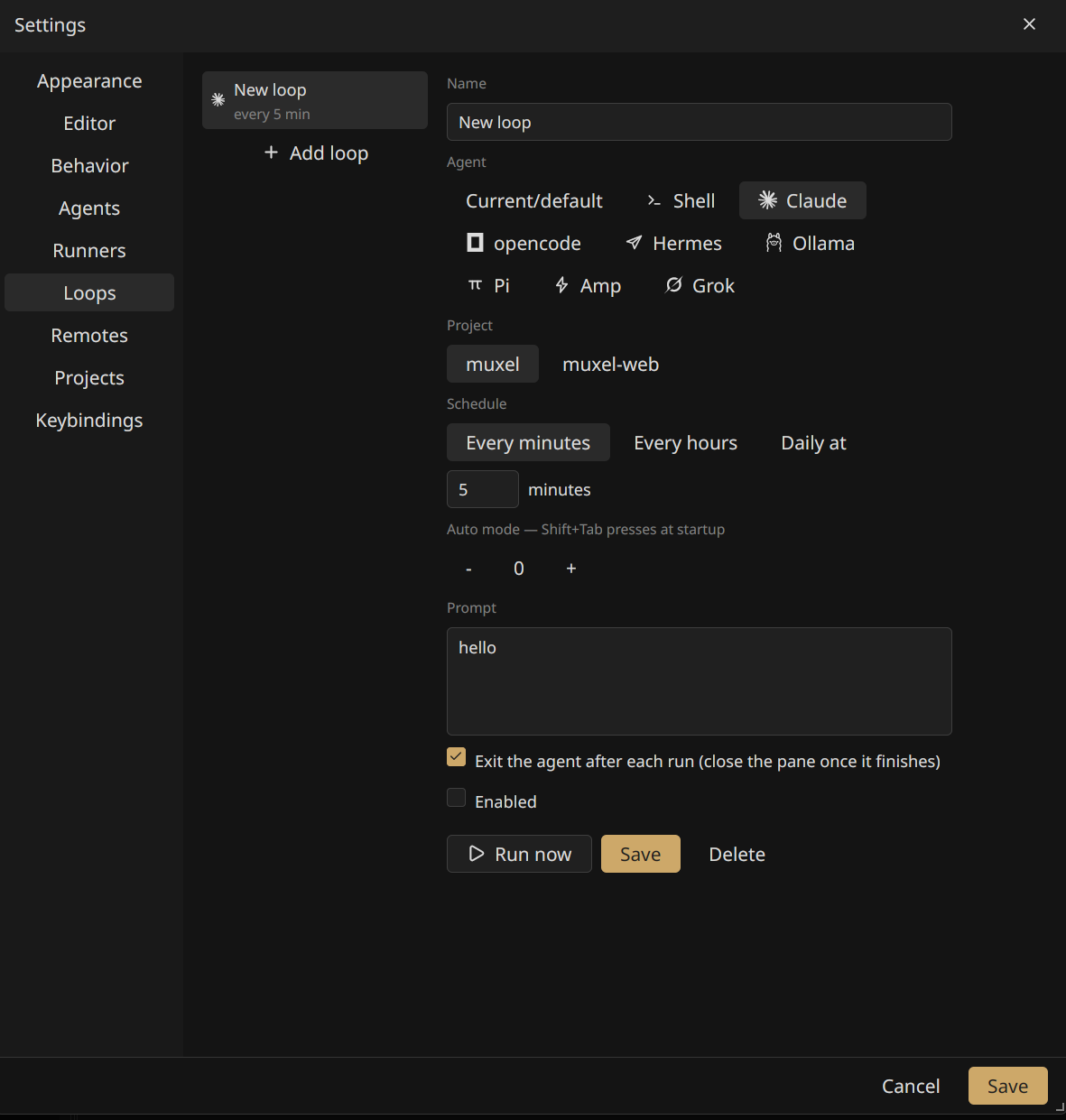Close the Settings dialog with the X
This screenshot has width=1066, height=1120.
coord(1029,24)
